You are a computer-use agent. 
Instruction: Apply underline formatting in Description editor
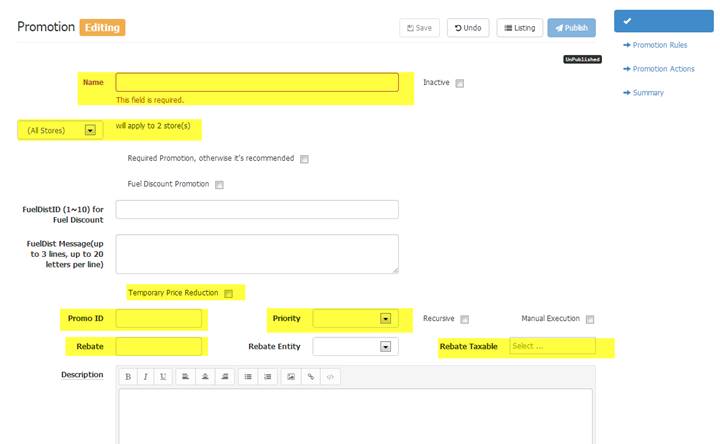pyautogui.click(x=162, y=377)
